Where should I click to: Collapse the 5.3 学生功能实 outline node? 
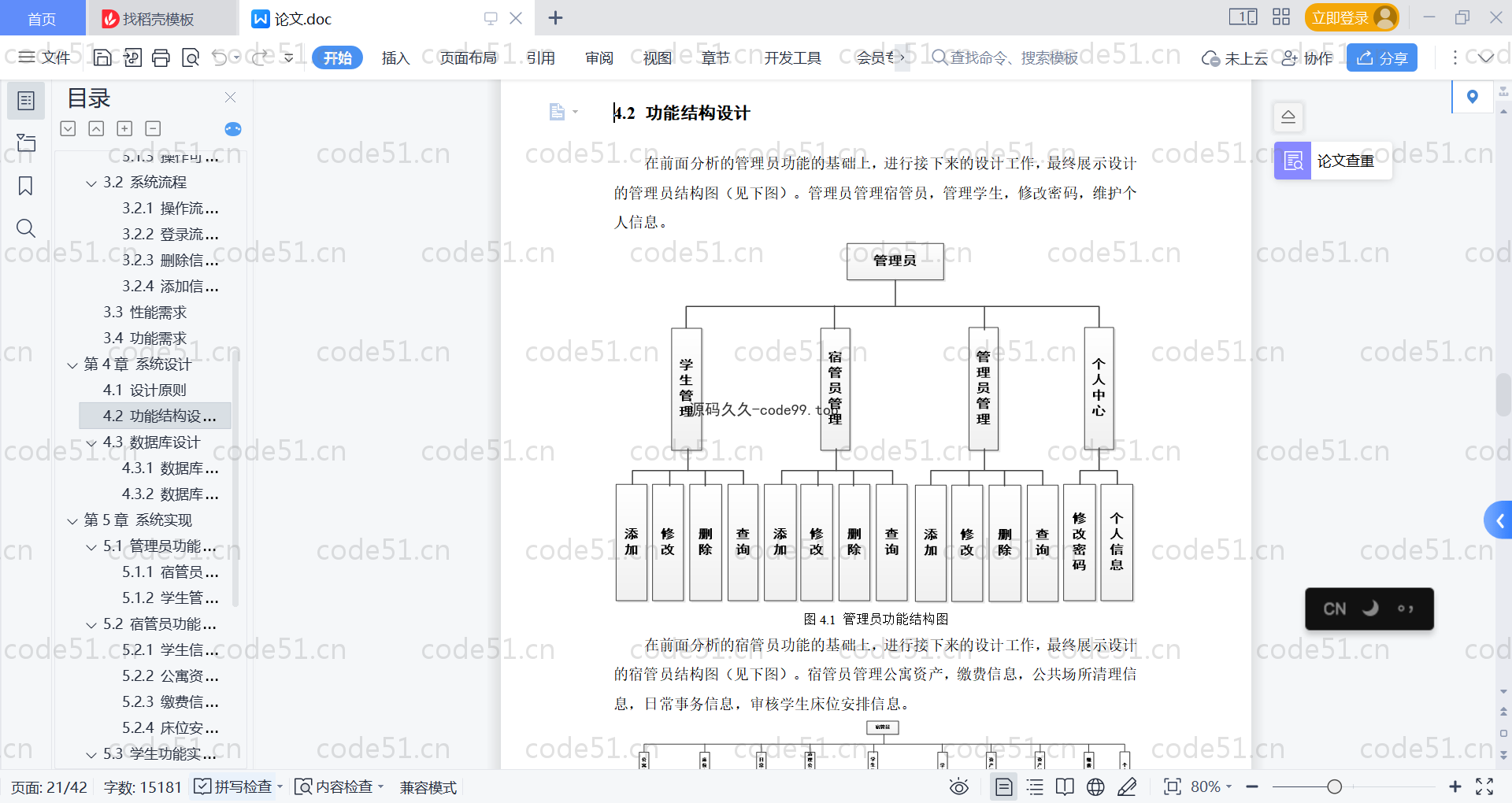[x=91, y=755]
